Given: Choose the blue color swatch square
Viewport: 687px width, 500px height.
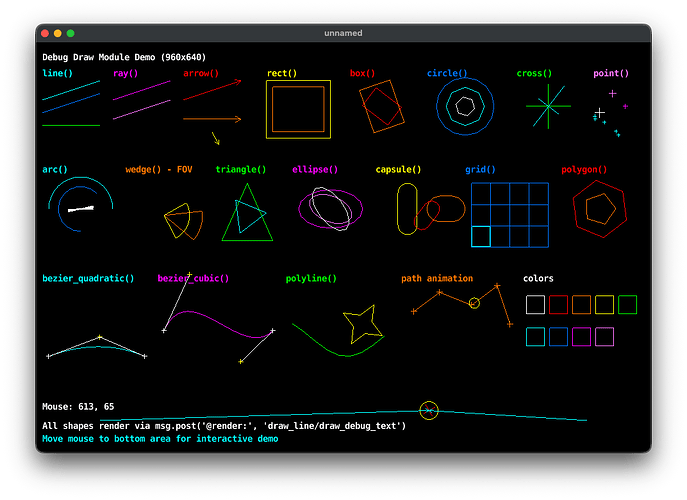Looking at the screenshot, I should (x=558, y=337).
